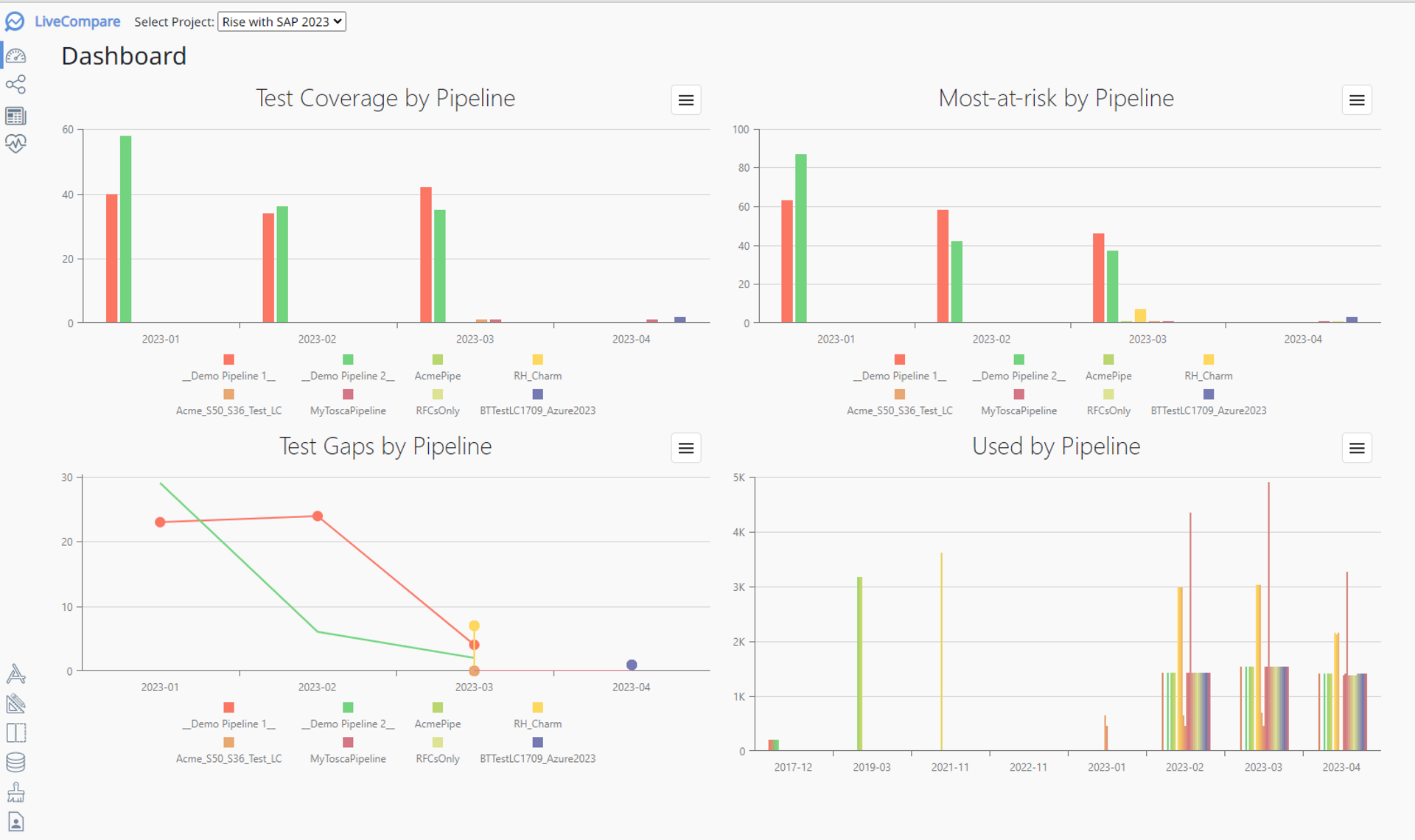Image resolution: width=1415 pixels, height=840 pixels.
Task: Open the database icon in the sidebar
Action: point(15,762)
